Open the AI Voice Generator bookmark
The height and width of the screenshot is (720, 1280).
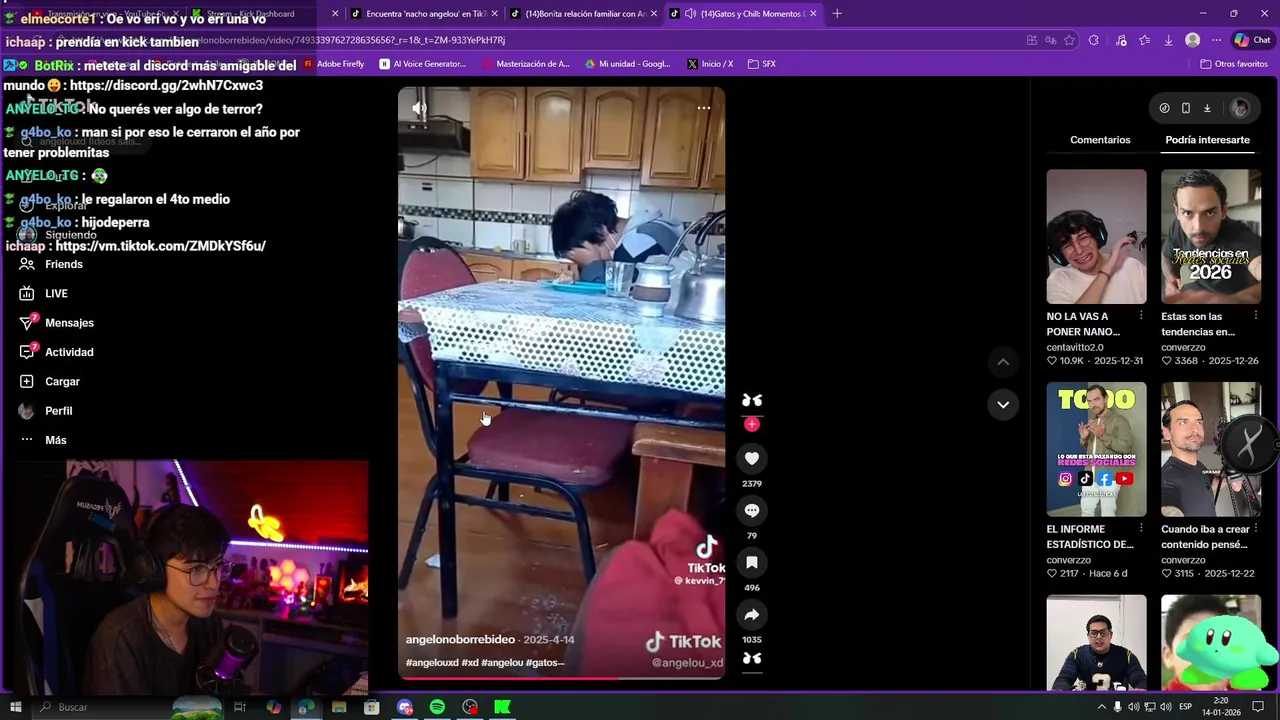(x=423, y=64)
